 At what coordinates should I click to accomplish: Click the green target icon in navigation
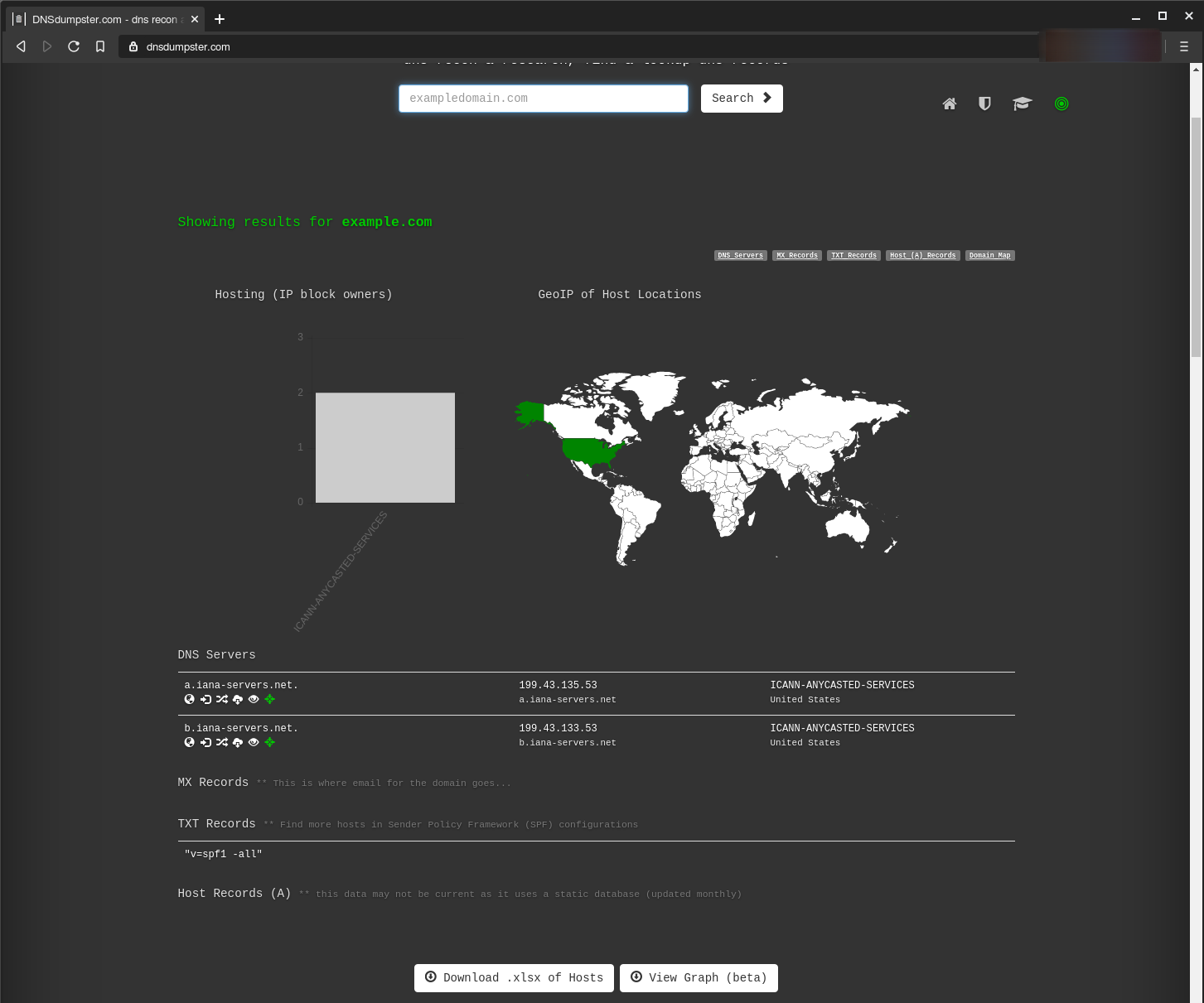click(1061, 104)
